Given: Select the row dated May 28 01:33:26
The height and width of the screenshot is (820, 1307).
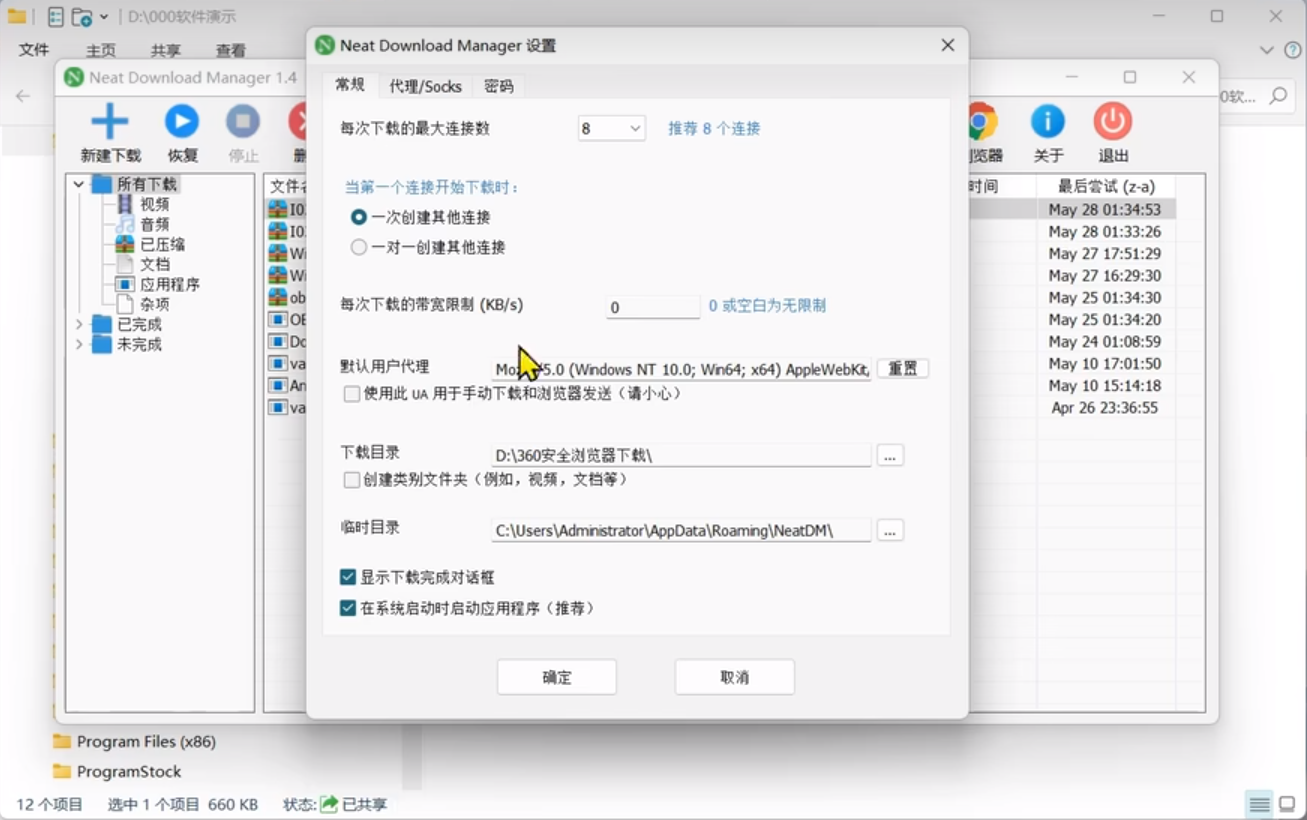Looking at the screenshot, I should [x=1105, y=231].
